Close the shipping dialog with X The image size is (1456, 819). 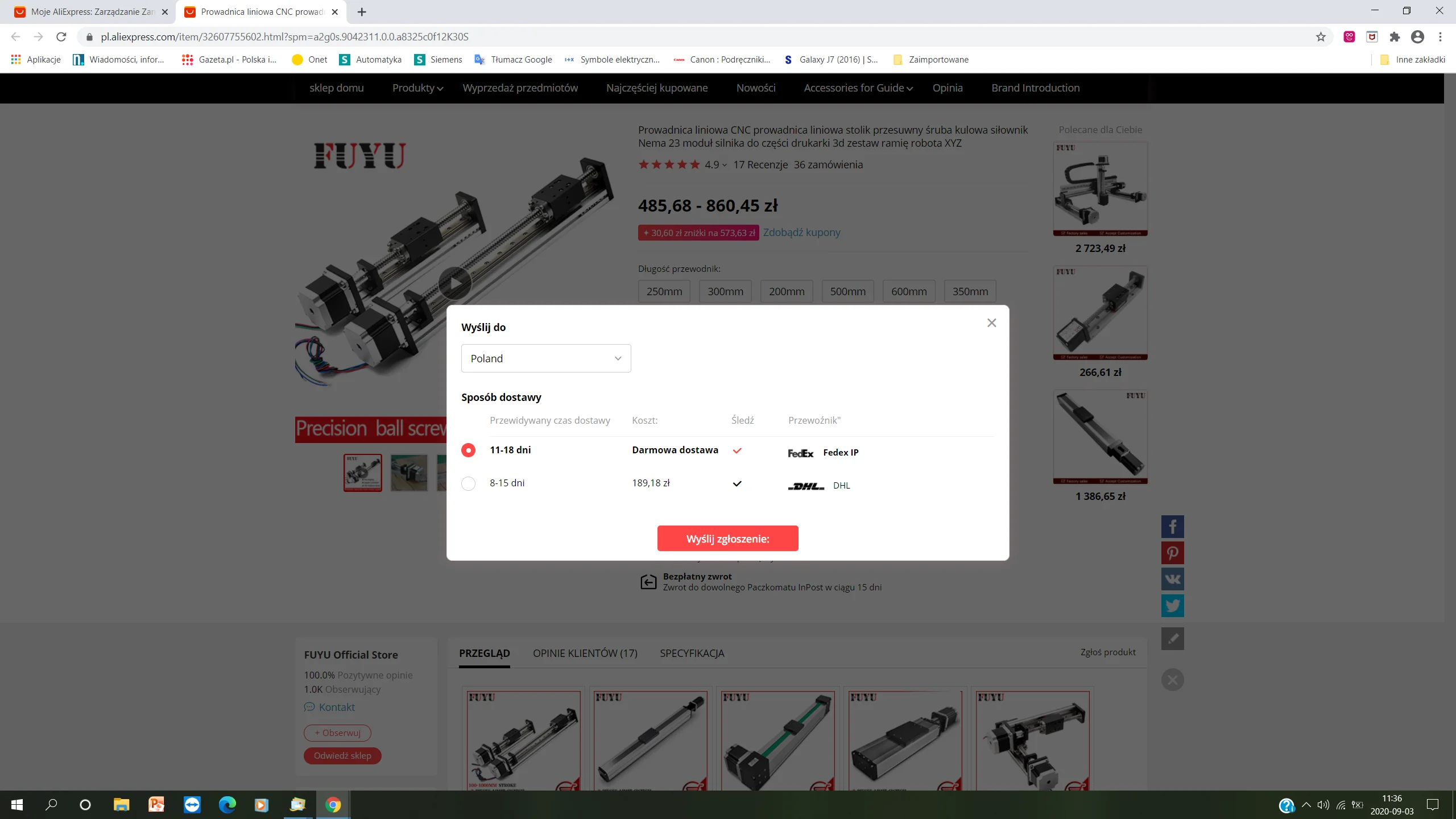coord(991,323)
